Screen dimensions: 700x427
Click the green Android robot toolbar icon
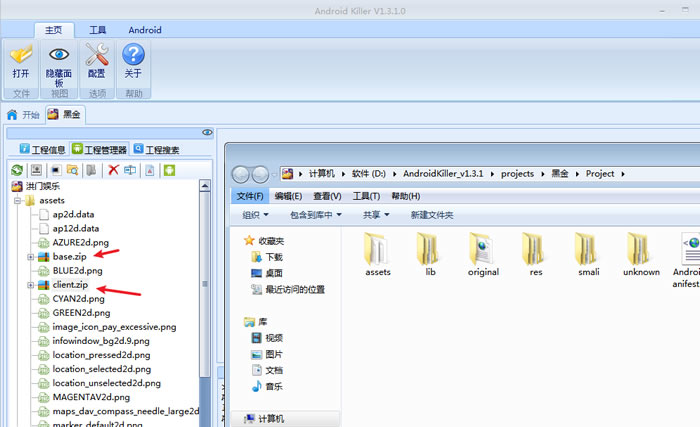(x=169, y=170)
